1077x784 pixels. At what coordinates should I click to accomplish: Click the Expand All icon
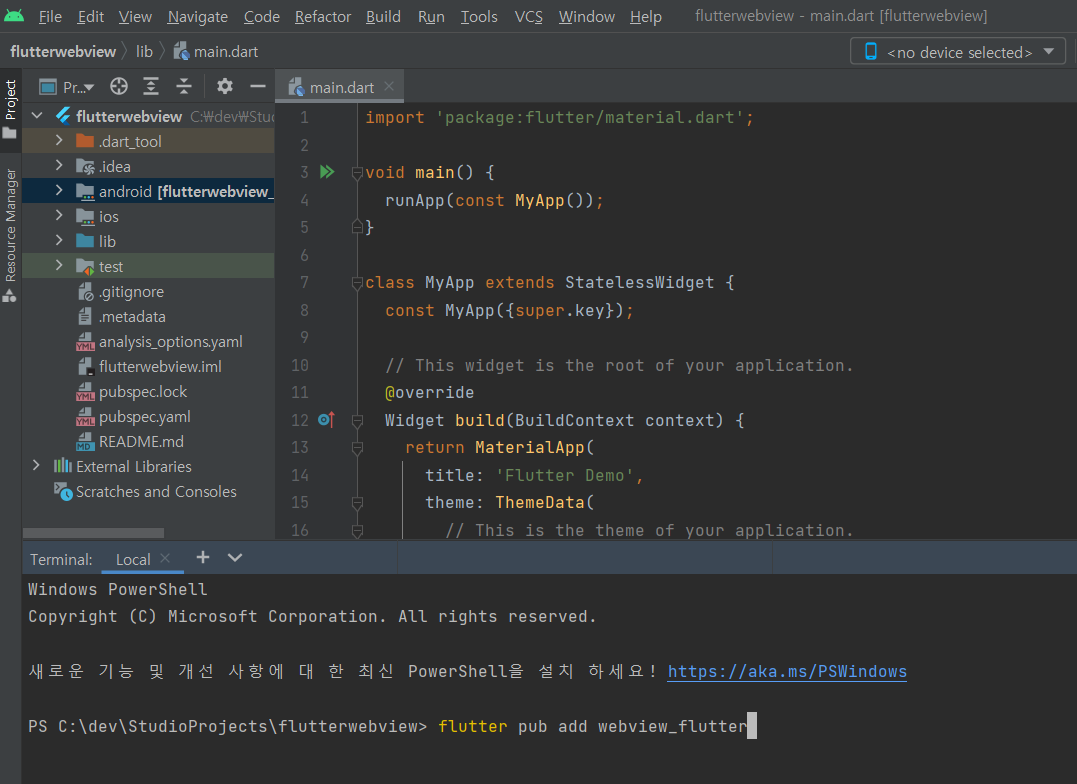tap(151, 87)
